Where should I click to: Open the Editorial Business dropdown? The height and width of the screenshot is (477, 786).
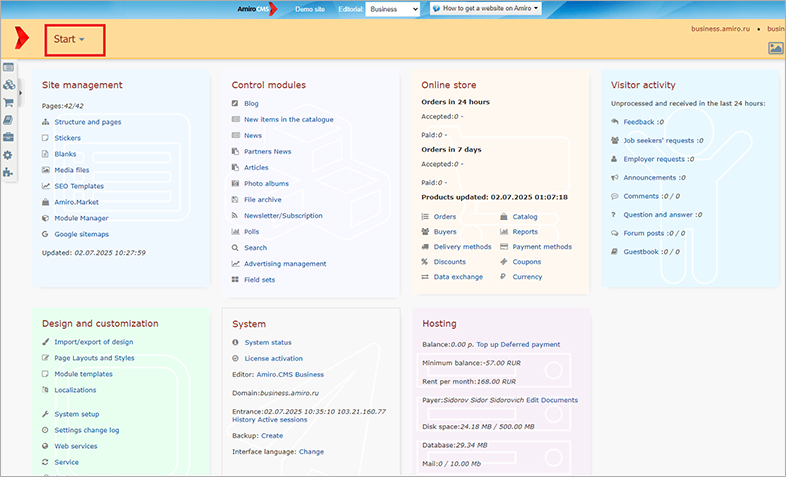click(392, 9)
